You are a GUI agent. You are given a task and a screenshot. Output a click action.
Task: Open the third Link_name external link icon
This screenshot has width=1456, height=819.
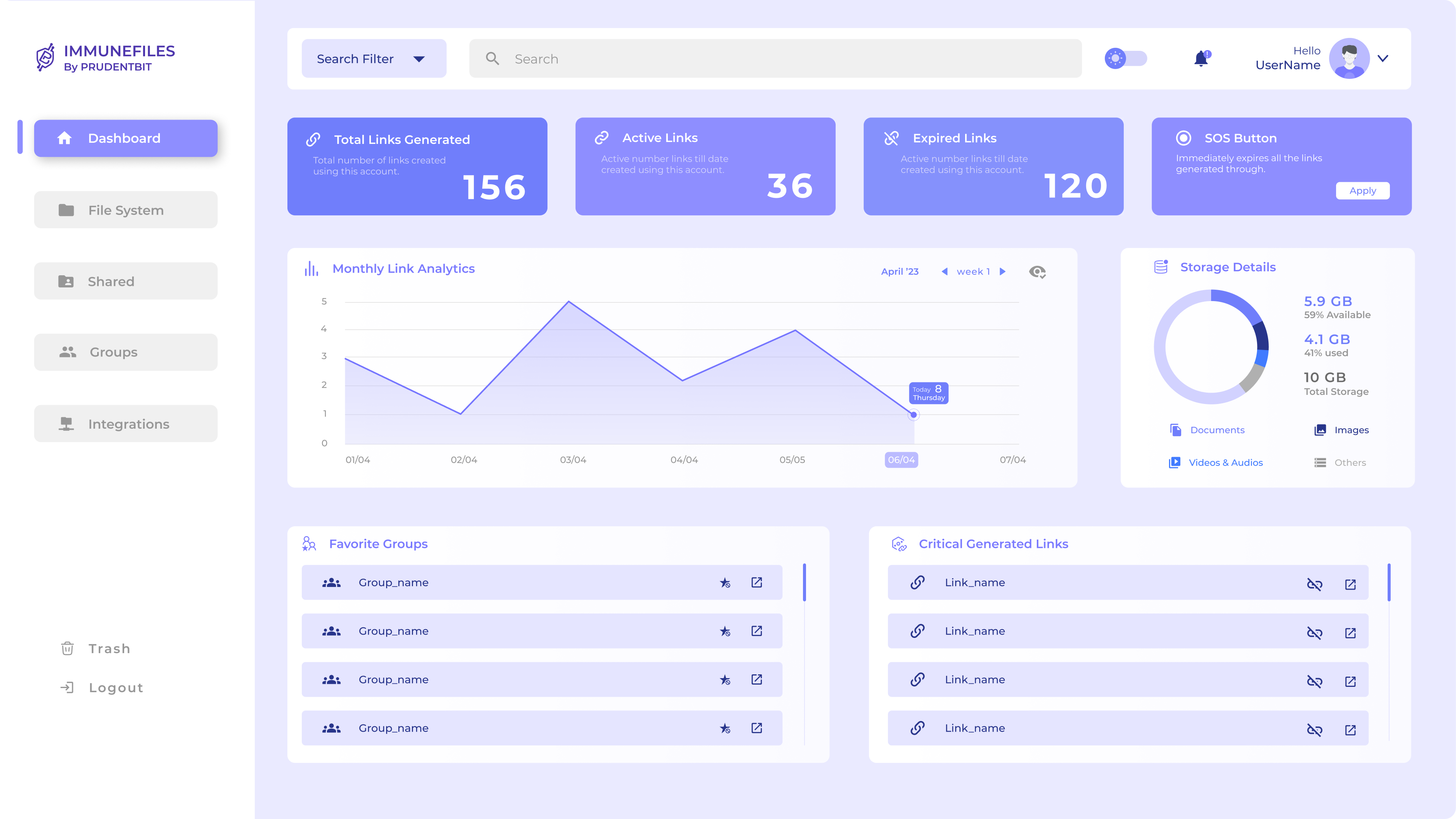[1350, 681]
